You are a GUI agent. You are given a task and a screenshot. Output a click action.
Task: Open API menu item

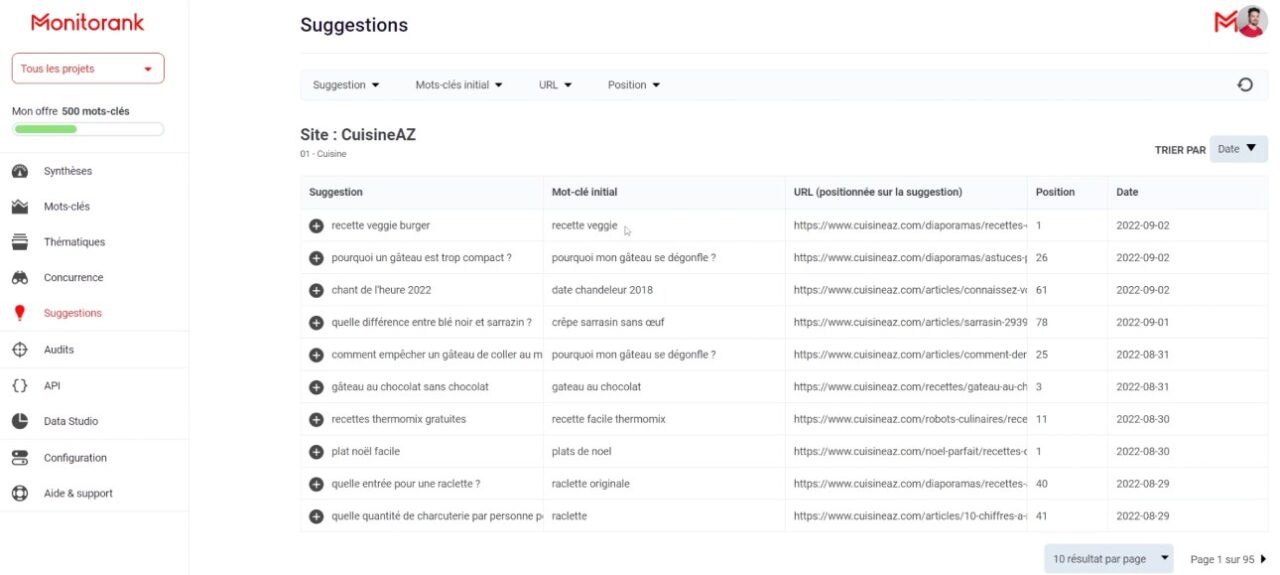pos(52,386)
